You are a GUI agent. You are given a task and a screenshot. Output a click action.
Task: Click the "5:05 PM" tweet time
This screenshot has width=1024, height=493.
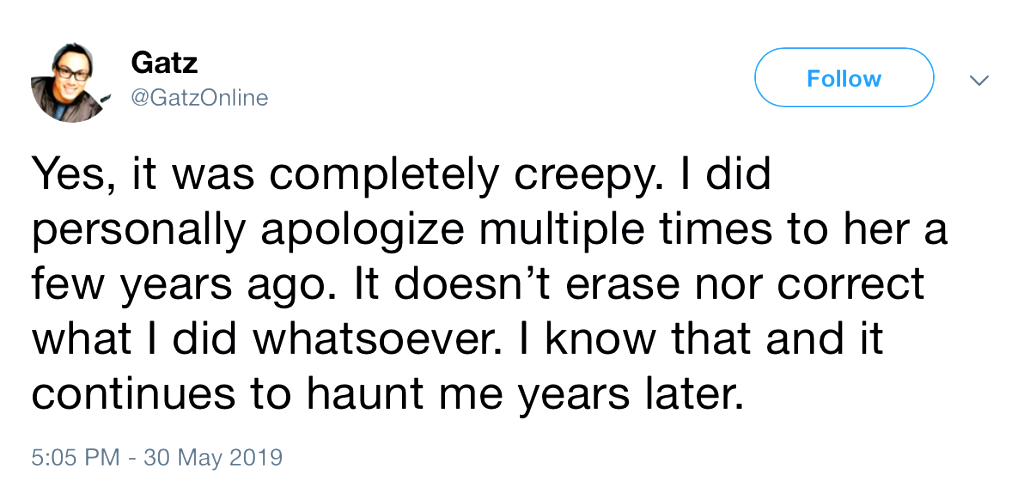tap(77, 458)
